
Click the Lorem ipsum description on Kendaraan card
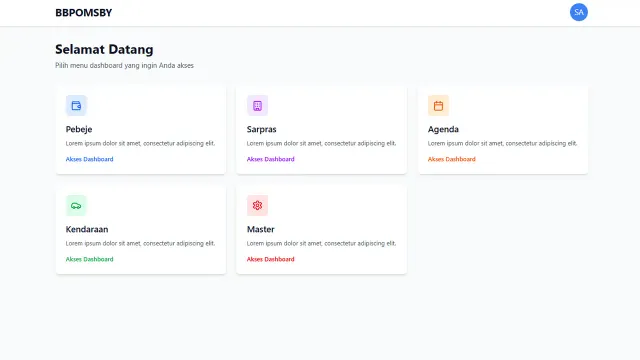coord(140,243)
